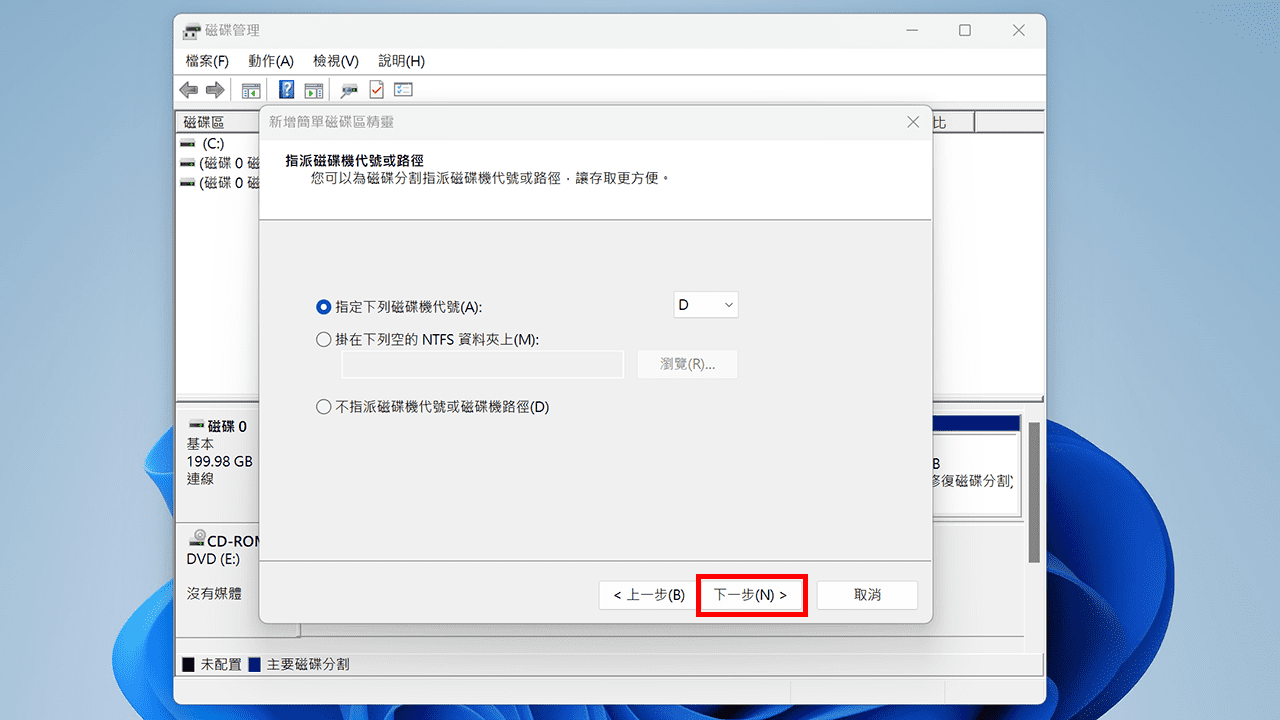Click the NTFS folder path input field
The image size is (1280, 720).
click(482, 364)
